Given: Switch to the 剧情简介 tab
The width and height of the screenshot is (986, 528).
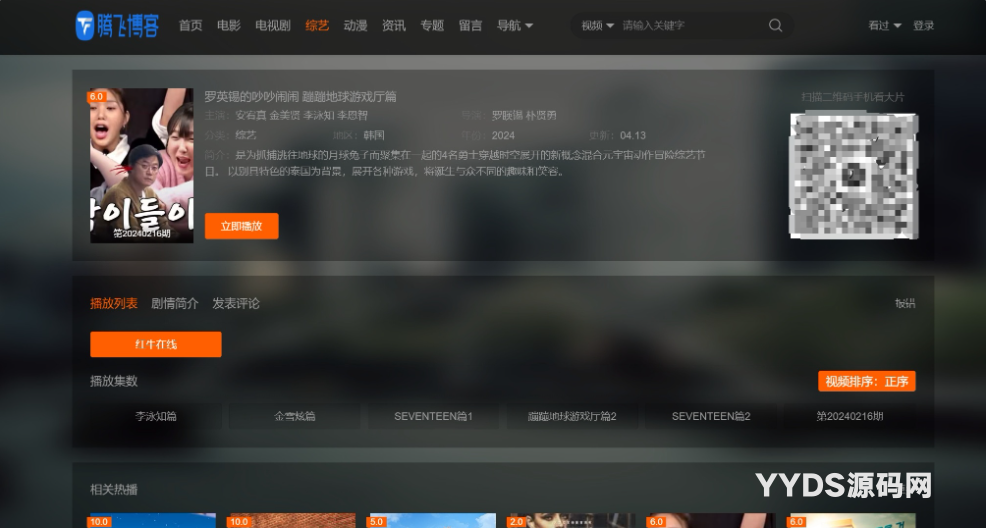Looking at the screenshot, I should 175,303.
